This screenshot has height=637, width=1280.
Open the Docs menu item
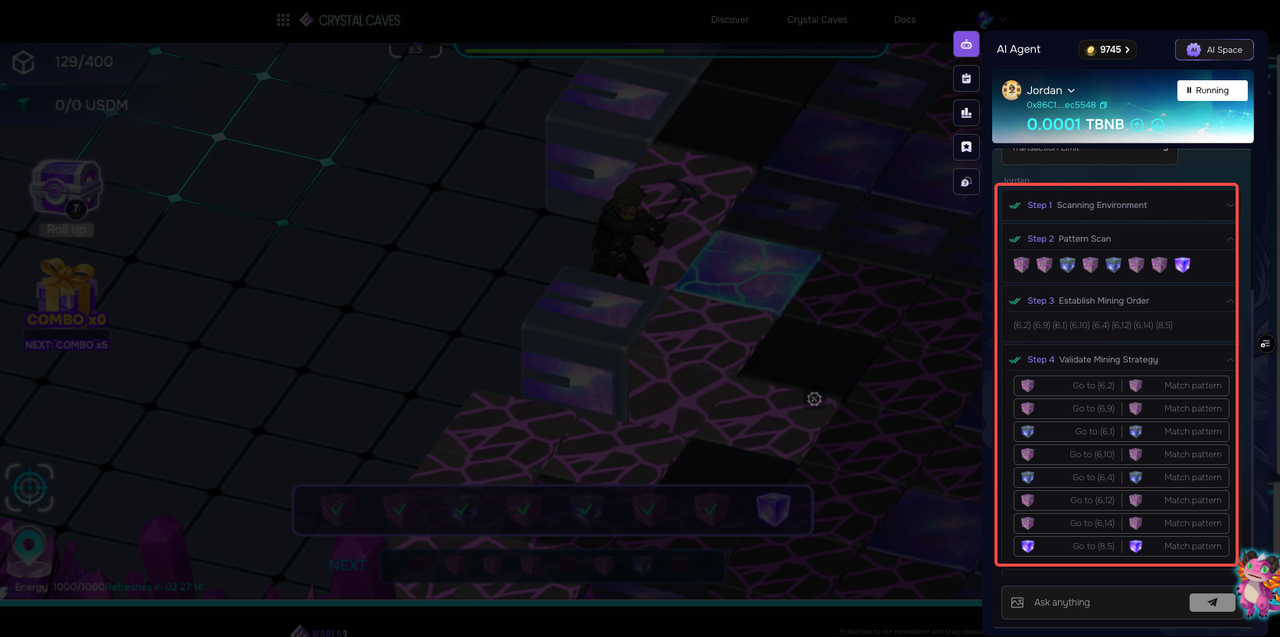click(x=904, y=20)
